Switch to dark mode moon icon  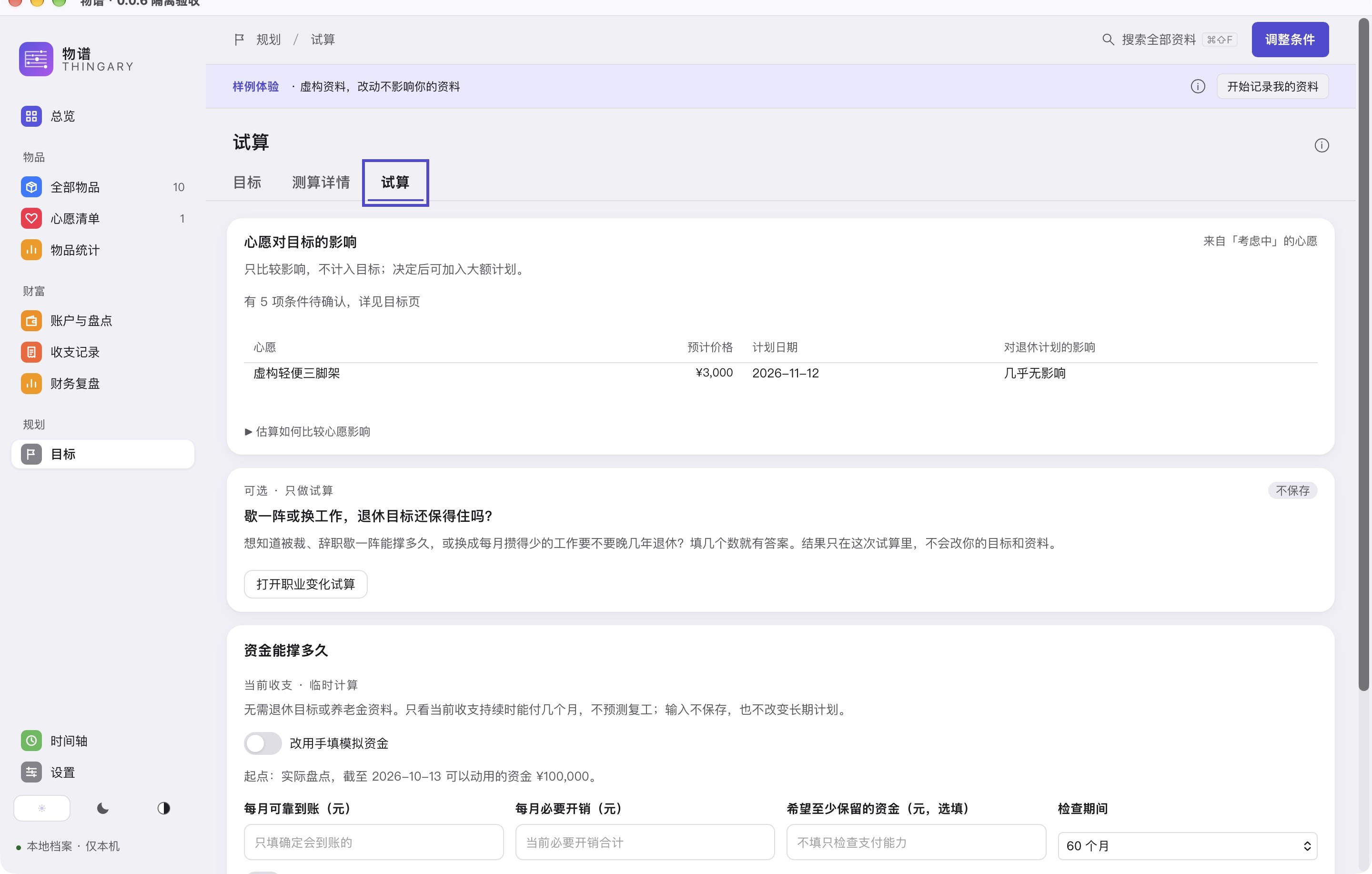click(x=102, y=808)
